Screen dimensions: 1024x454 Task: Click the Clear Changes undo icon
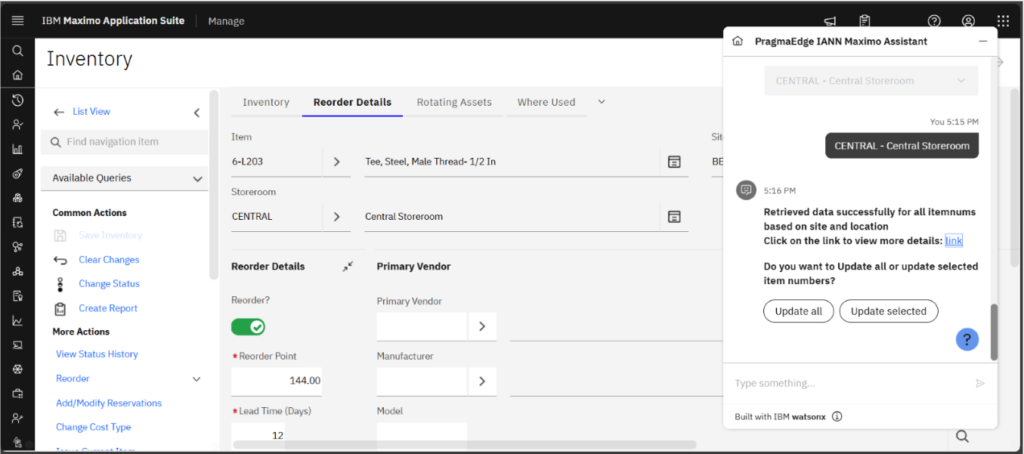coord(60,260)
